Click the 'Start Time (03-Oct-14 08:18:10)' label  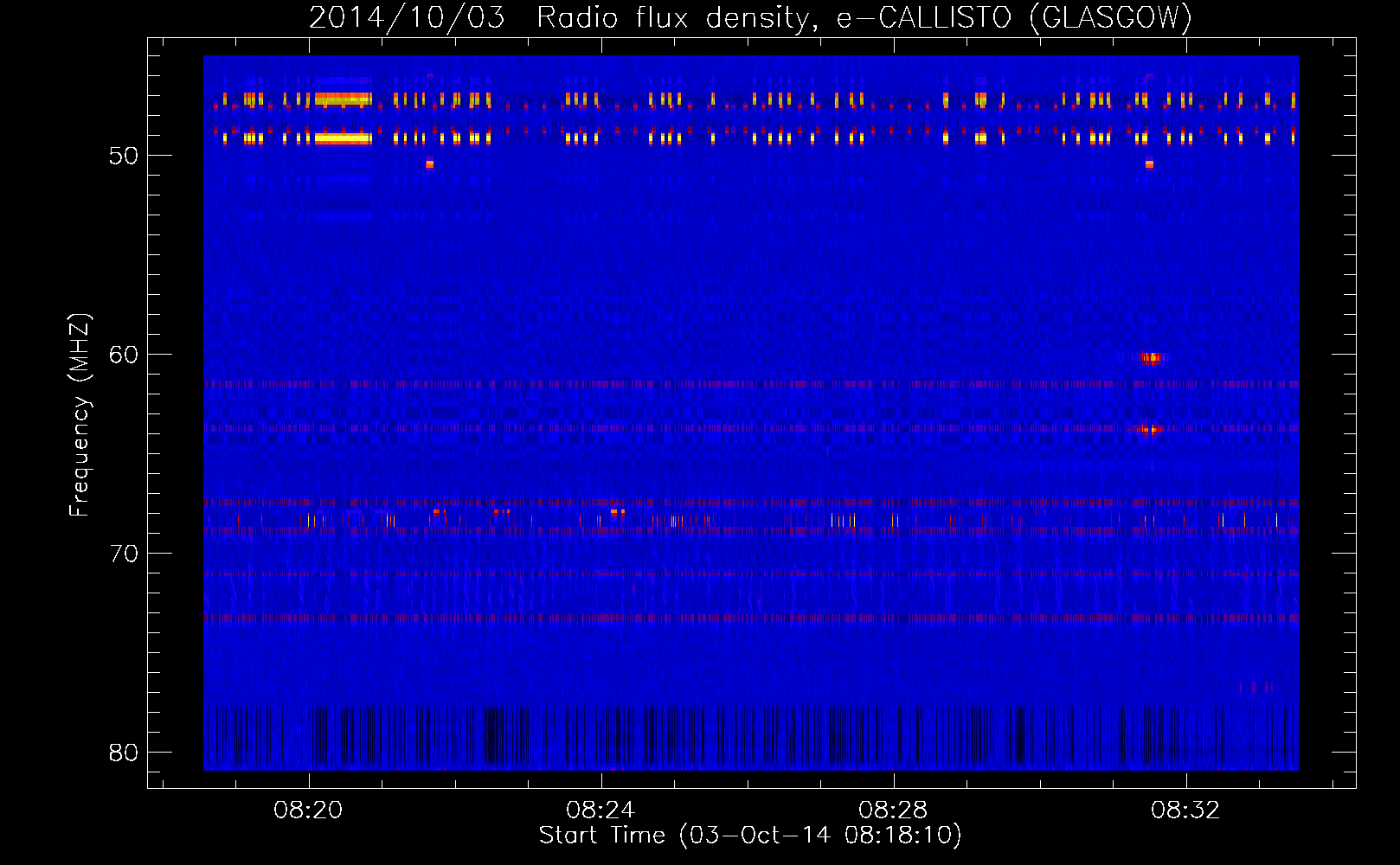click(x=750, y=836)
